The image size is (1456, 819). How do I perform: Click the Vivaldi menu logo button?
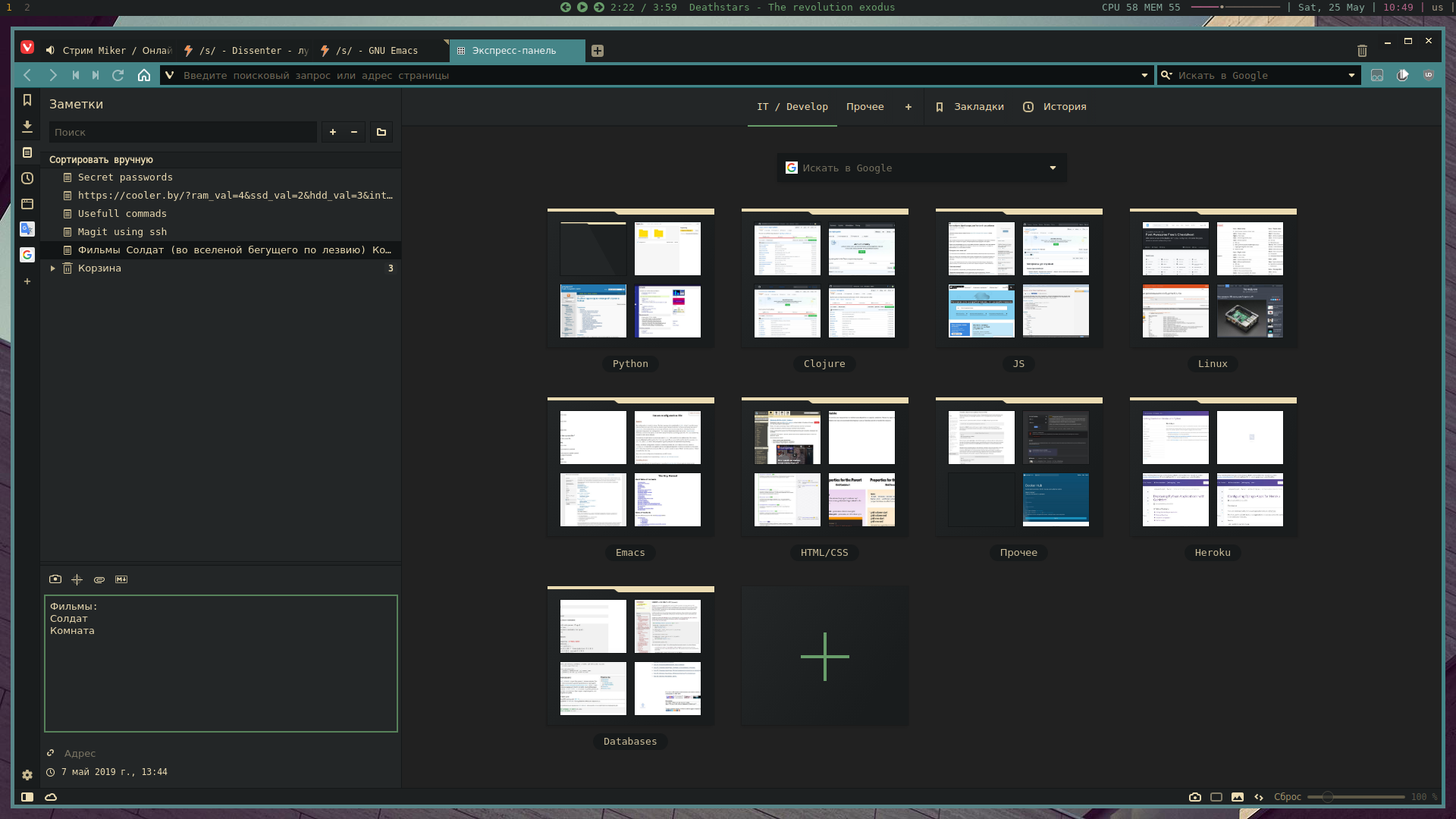pyautogui.click(x=27, y=47)
